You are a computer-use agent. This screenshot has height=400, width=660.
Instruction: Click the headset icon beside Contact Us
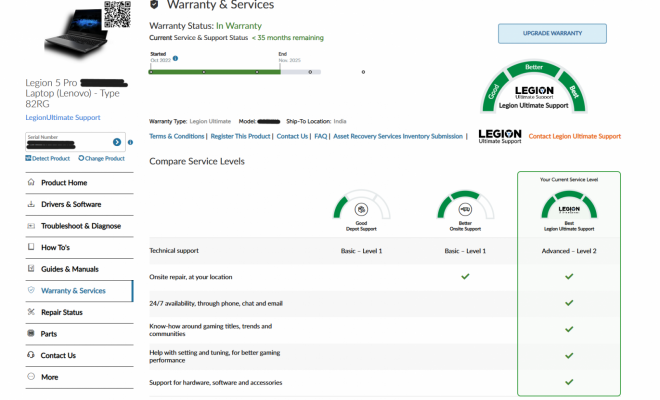pos(31,355)
